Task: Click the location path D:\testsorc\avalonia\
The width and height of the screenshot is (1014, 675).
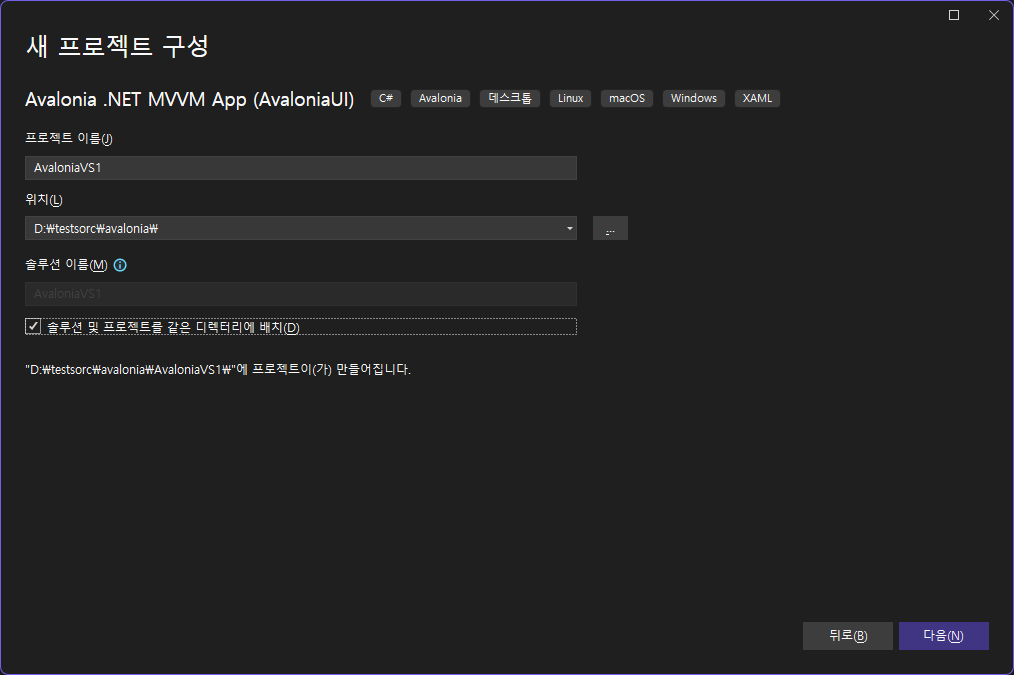Action: coord(96,228)
